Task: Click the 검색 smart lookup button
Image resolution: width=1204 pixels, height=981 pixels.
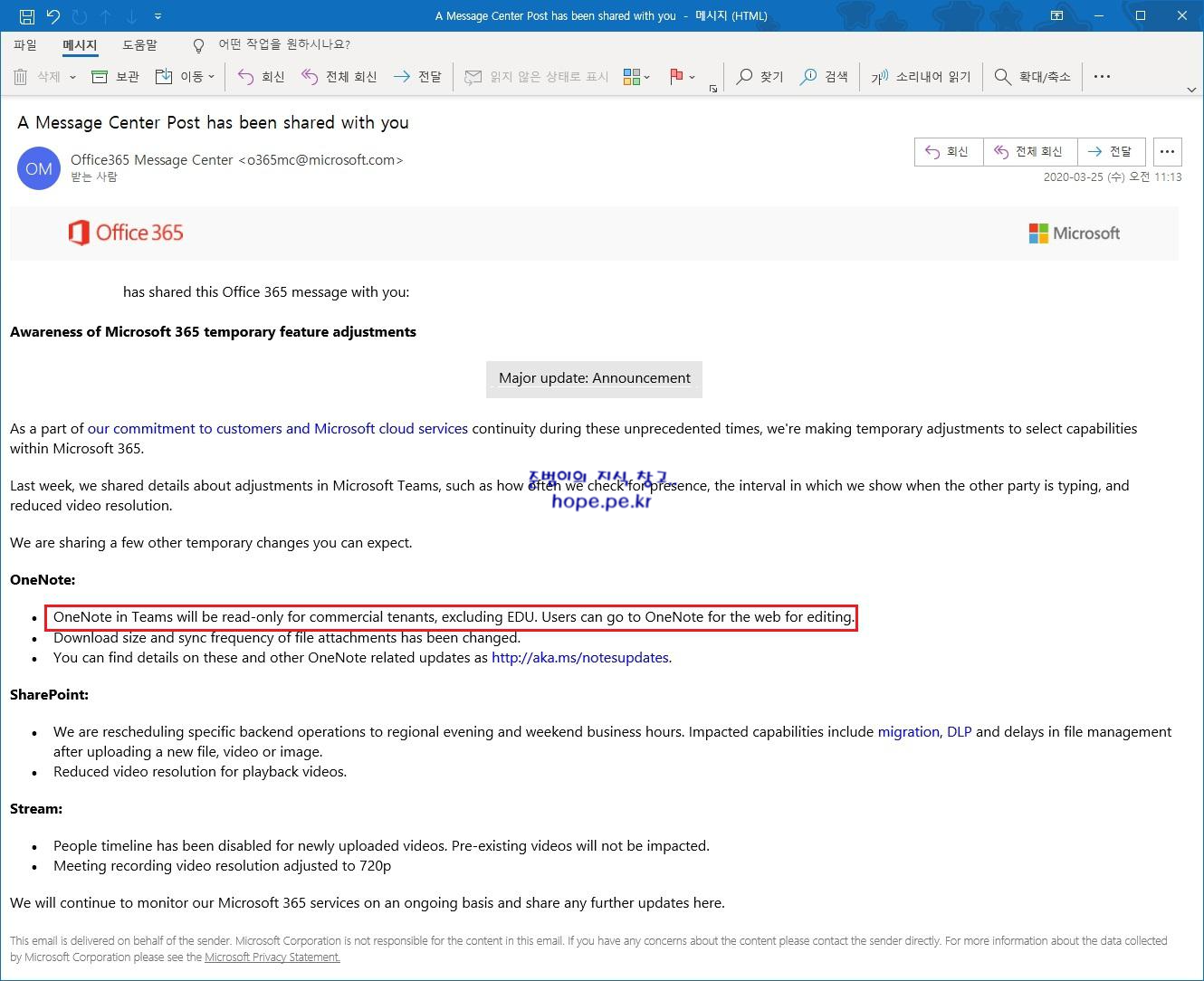Action: (824, 77)
